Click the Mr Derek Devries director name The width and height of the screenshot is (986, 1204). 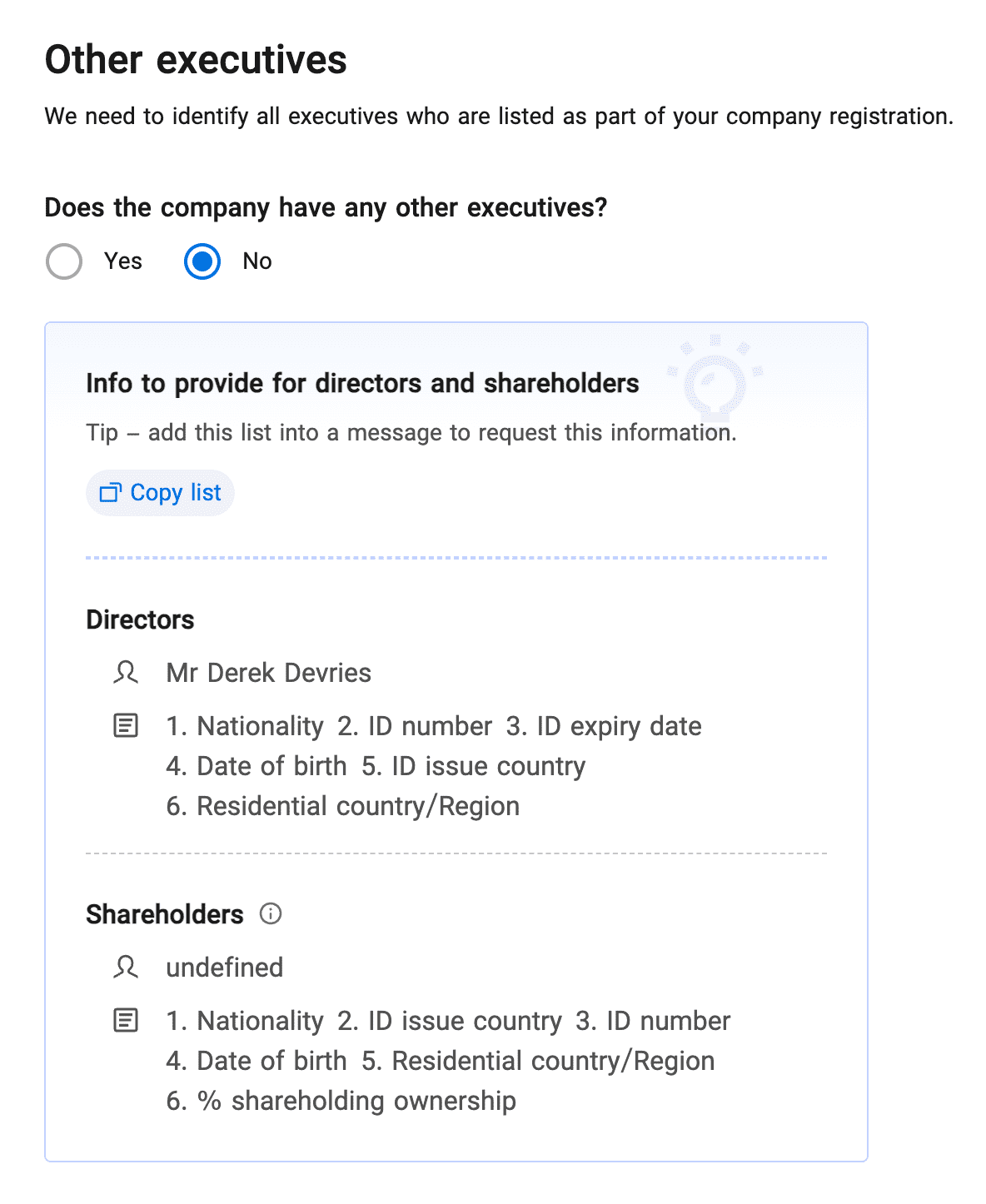268,673
